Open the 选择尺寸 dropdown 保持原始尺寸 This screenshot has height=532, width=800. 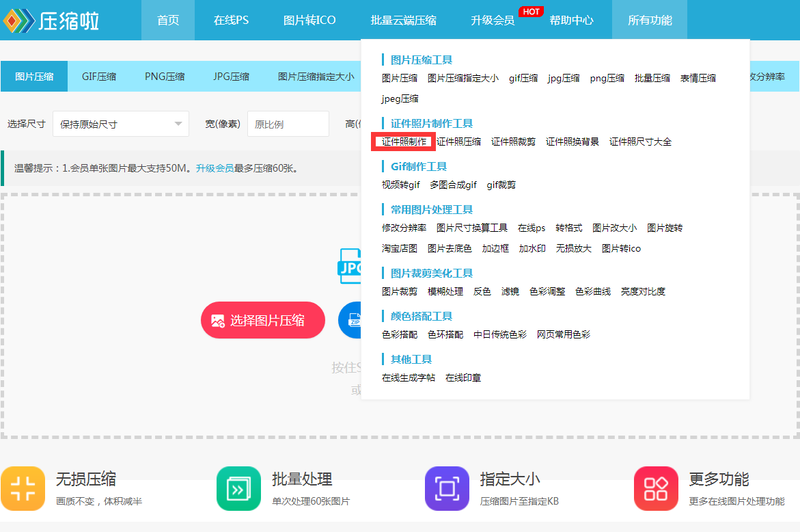[x=121, y=124]
